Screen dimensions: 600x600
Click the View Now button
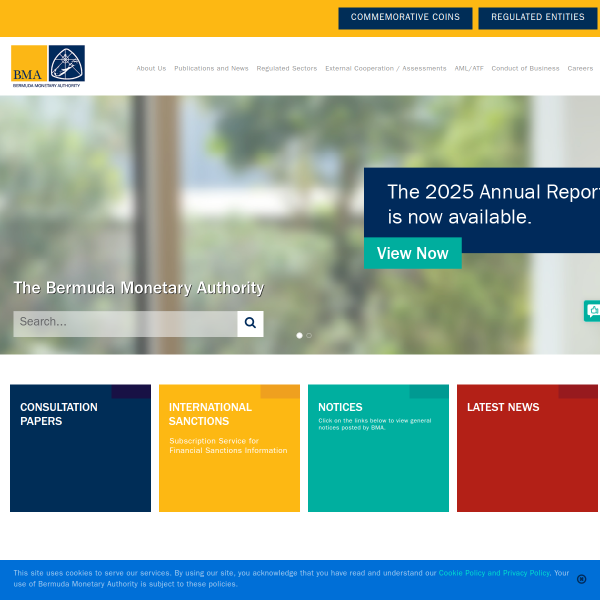tap(412, 253)
